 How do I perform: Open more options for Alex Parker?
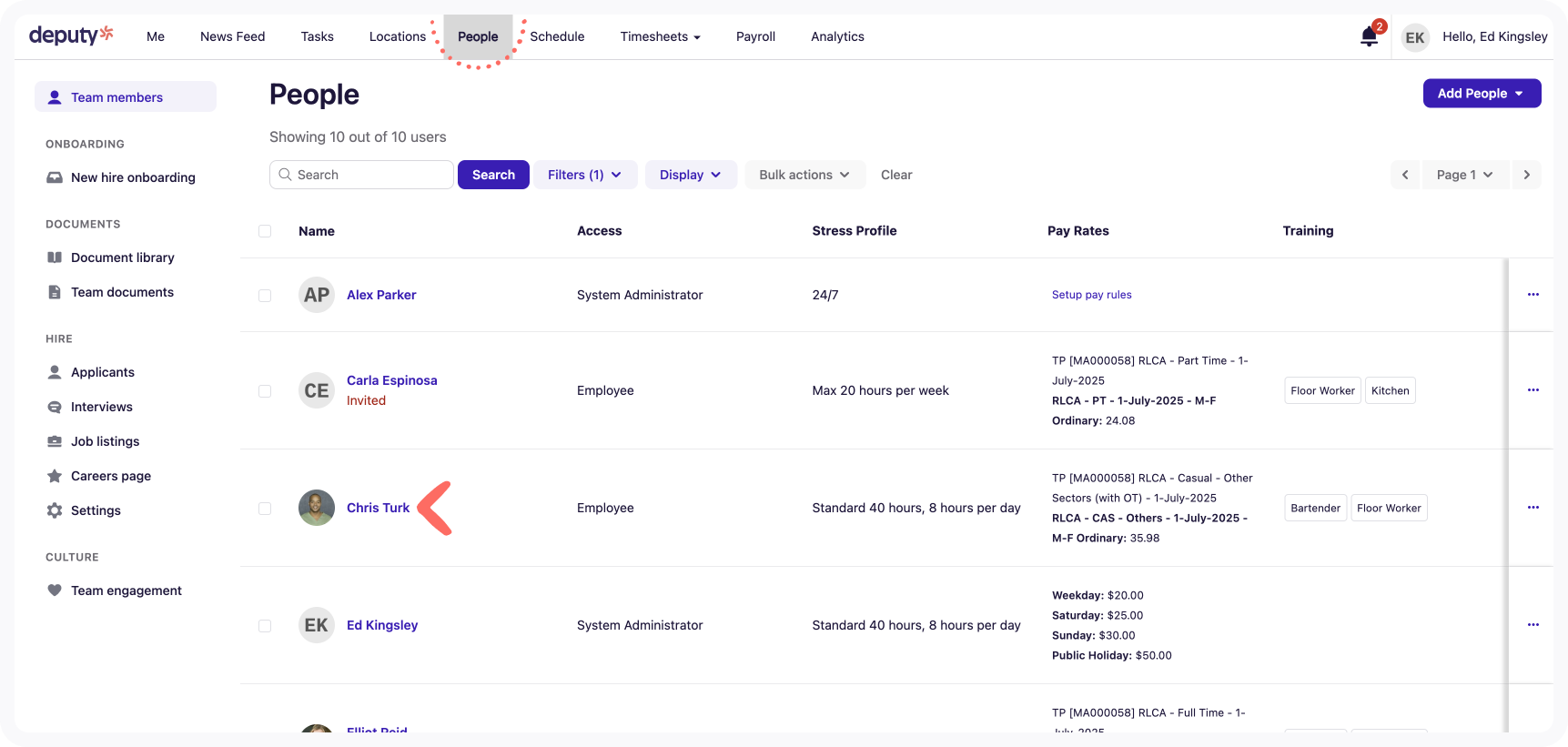tap(1533, 295)
